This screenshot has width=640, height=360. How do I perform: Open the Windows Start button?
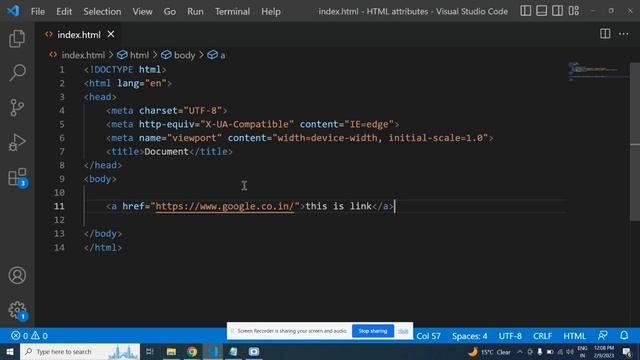(10, 351)
